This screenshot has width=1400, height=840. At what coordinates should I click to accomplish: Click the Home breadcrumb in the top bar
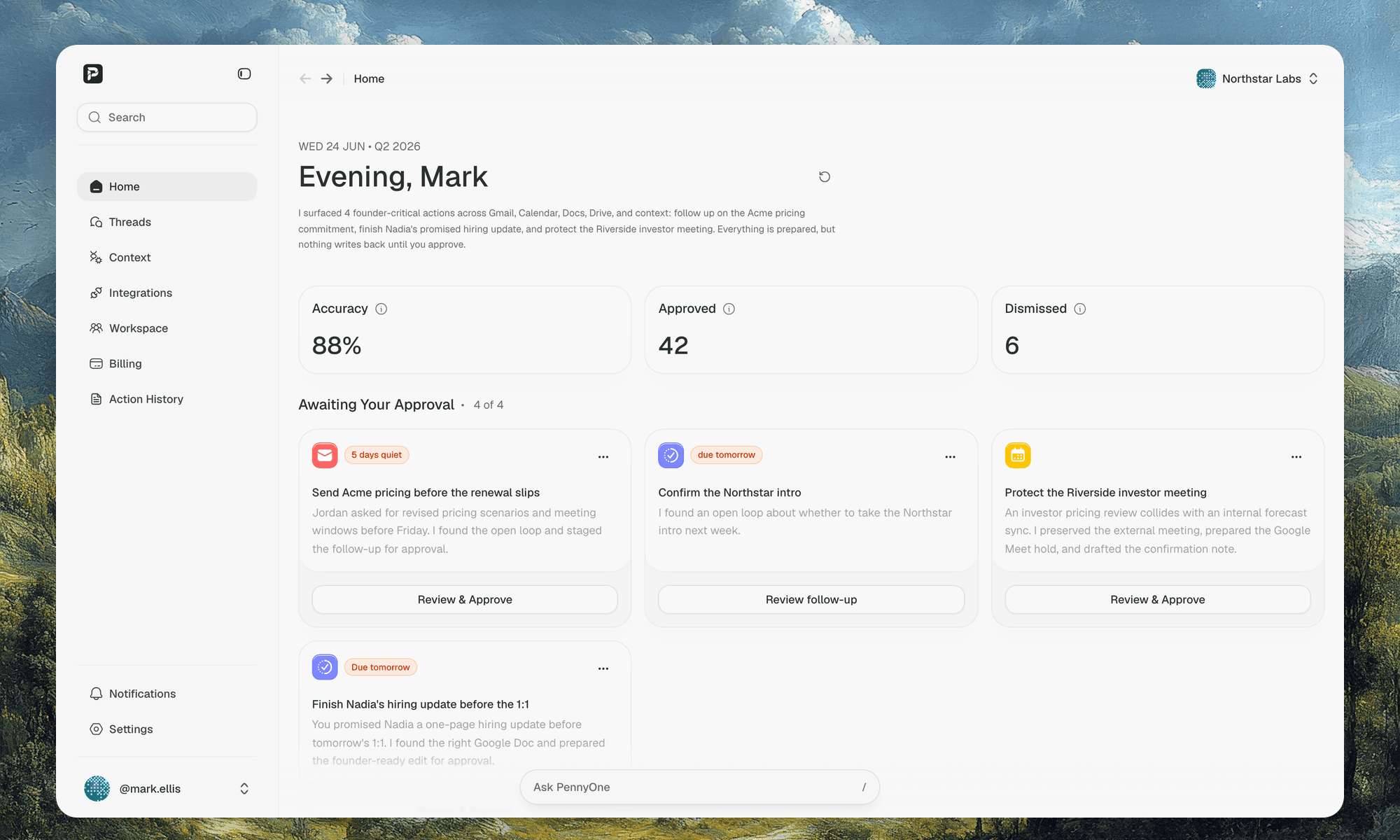click(x=369, y=78)
